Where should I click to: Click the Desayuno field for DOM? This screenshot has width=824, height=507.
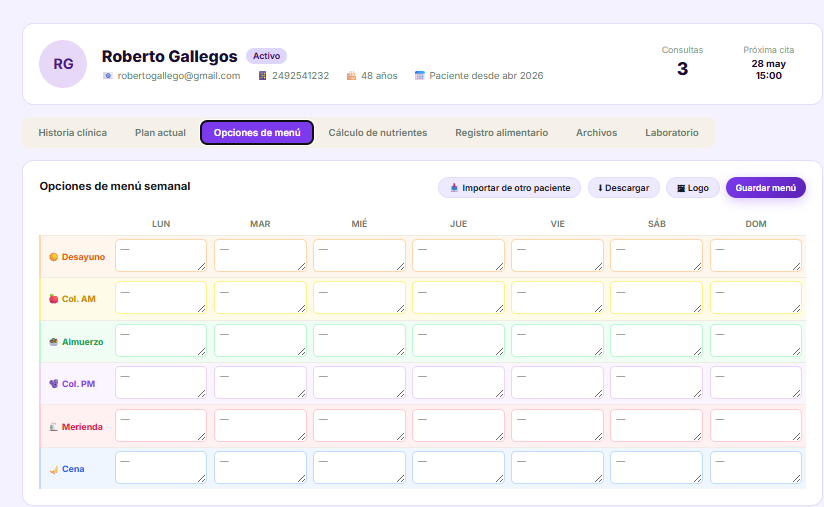(756, 256)
